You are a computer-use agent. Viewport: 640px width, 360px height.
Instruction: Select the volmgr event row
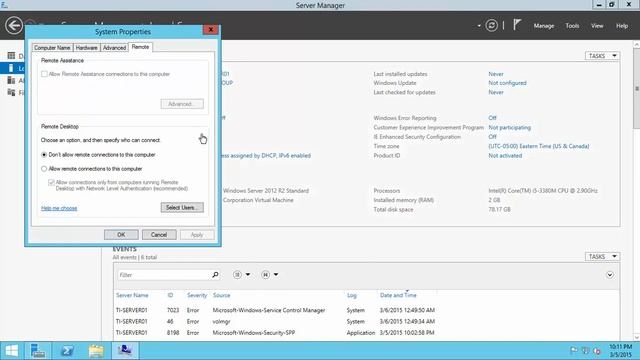(x=366, y=321)
